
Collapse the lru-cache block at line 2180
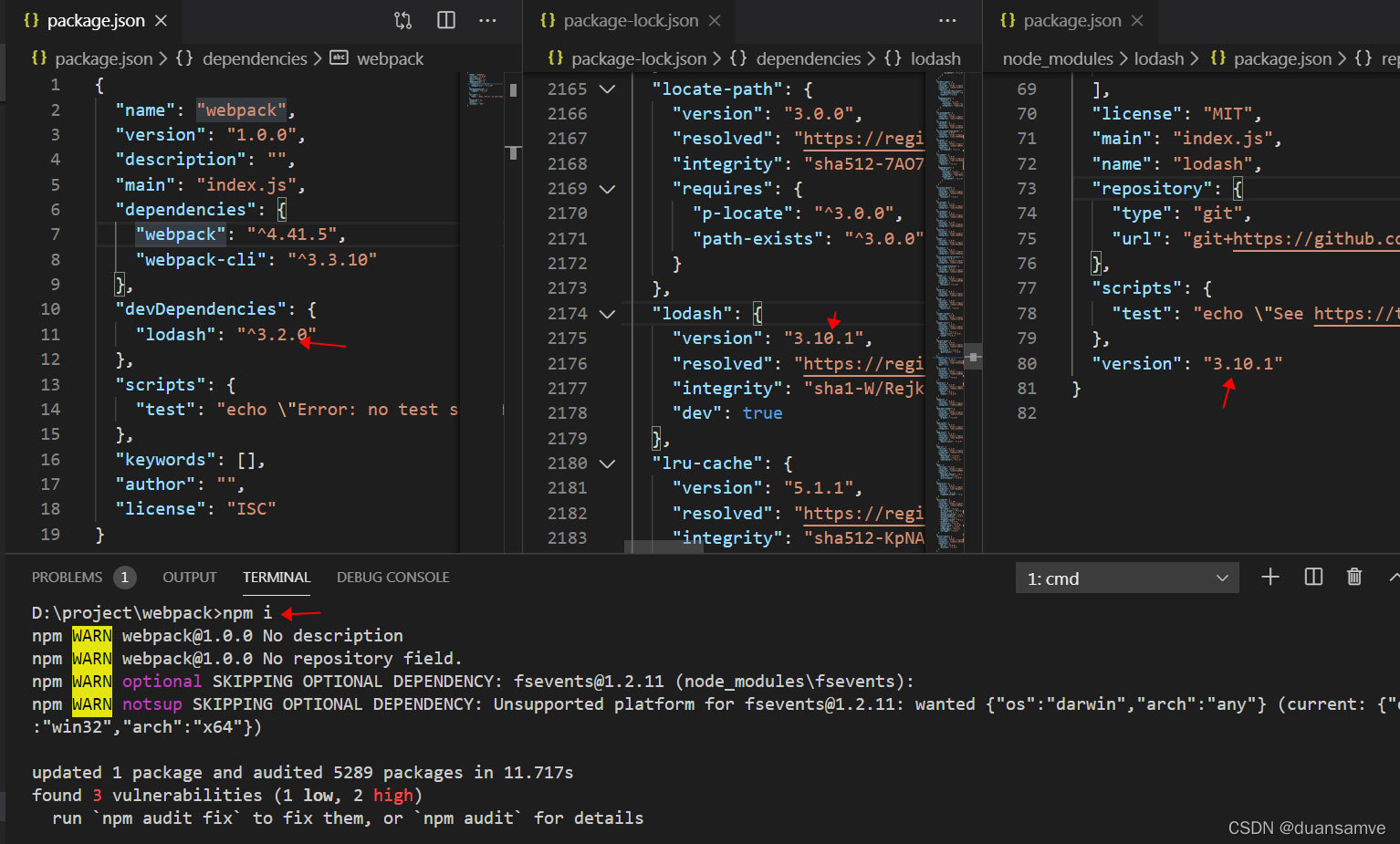click(607, 464)
